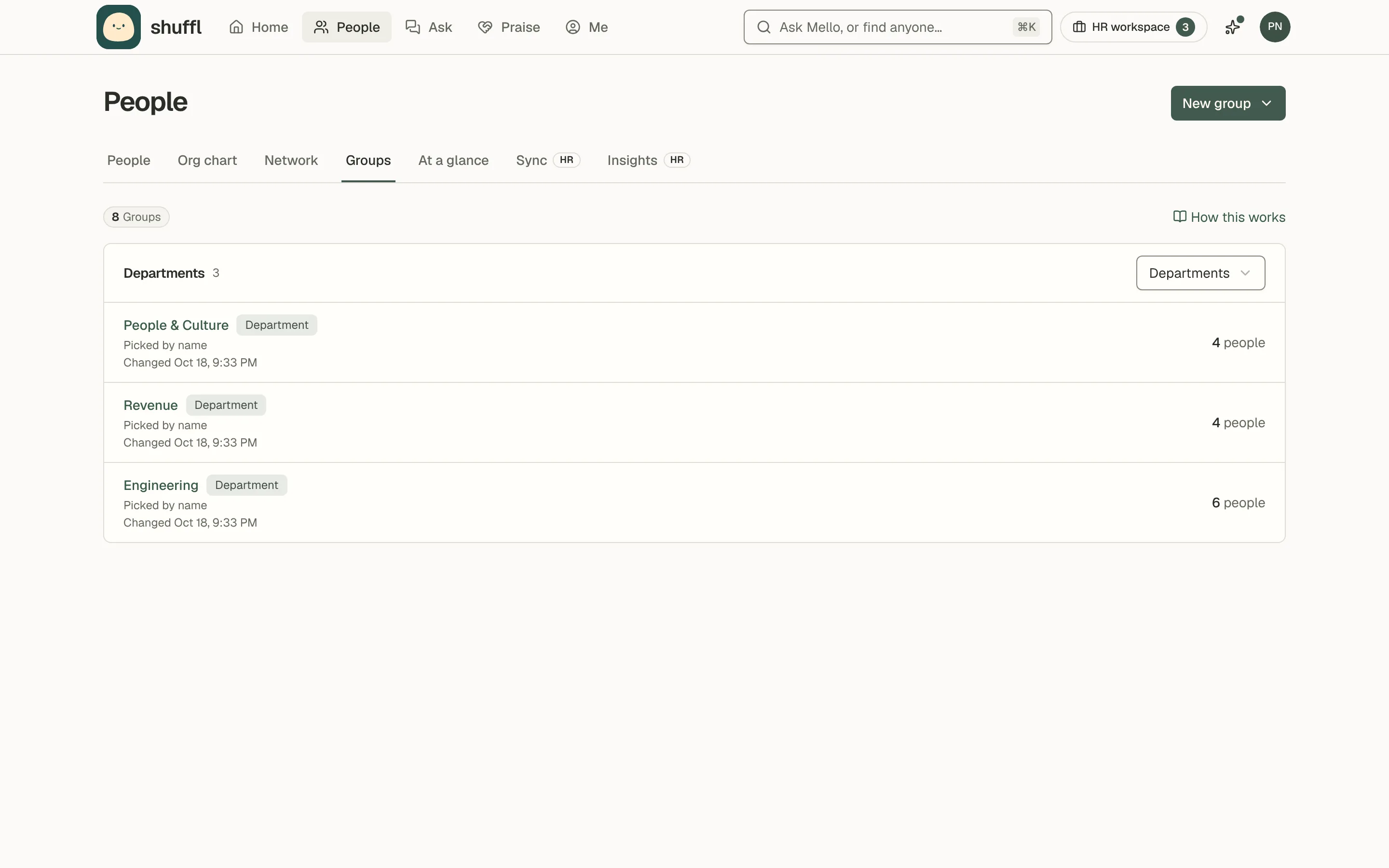The height and width of the screenshot is (868, 1389).
Task: Click the Department tag on Revenue row
Action: 226,405
